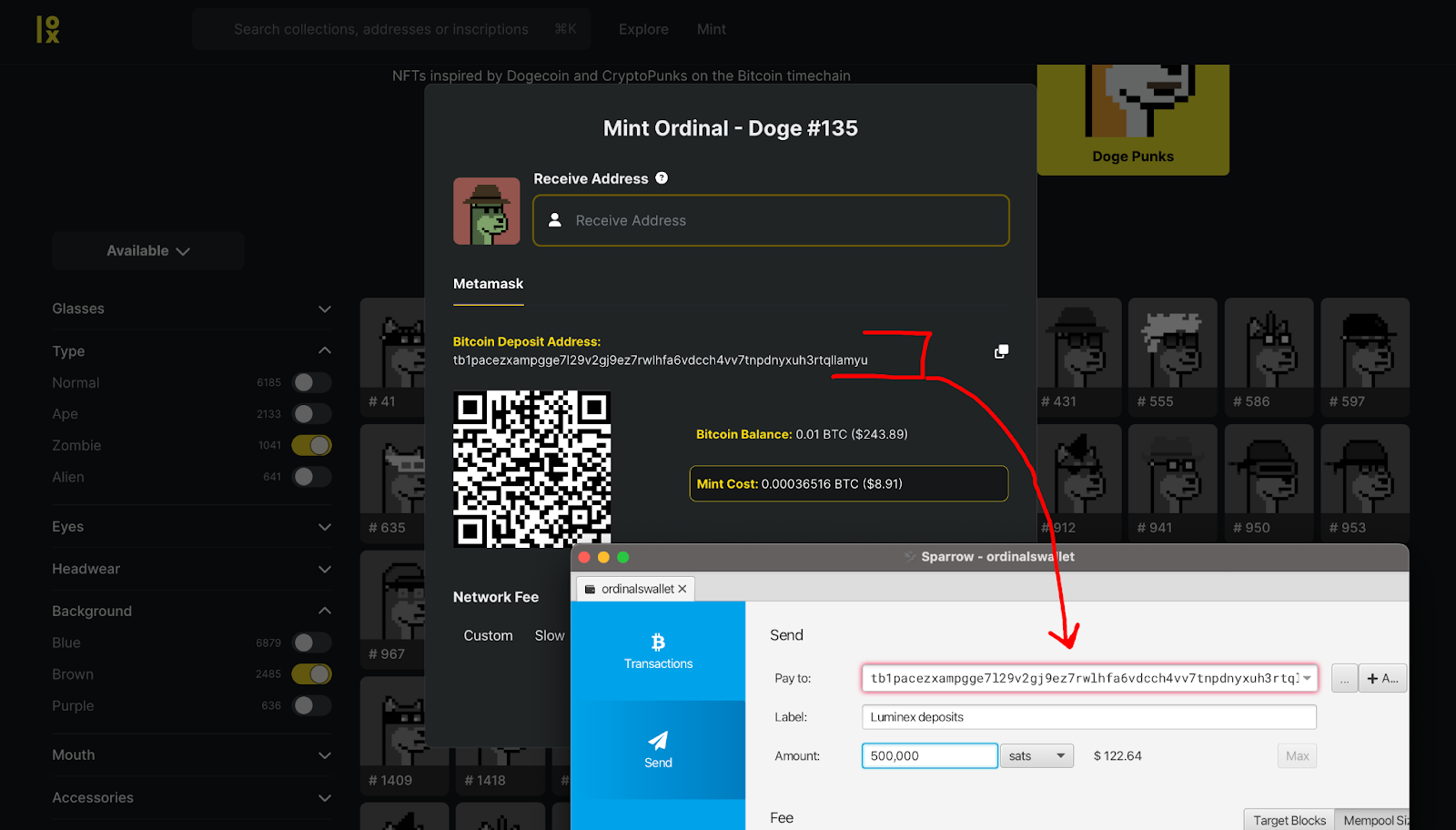
Task: Open the Available status dropdown
Action: pos(148,250)
